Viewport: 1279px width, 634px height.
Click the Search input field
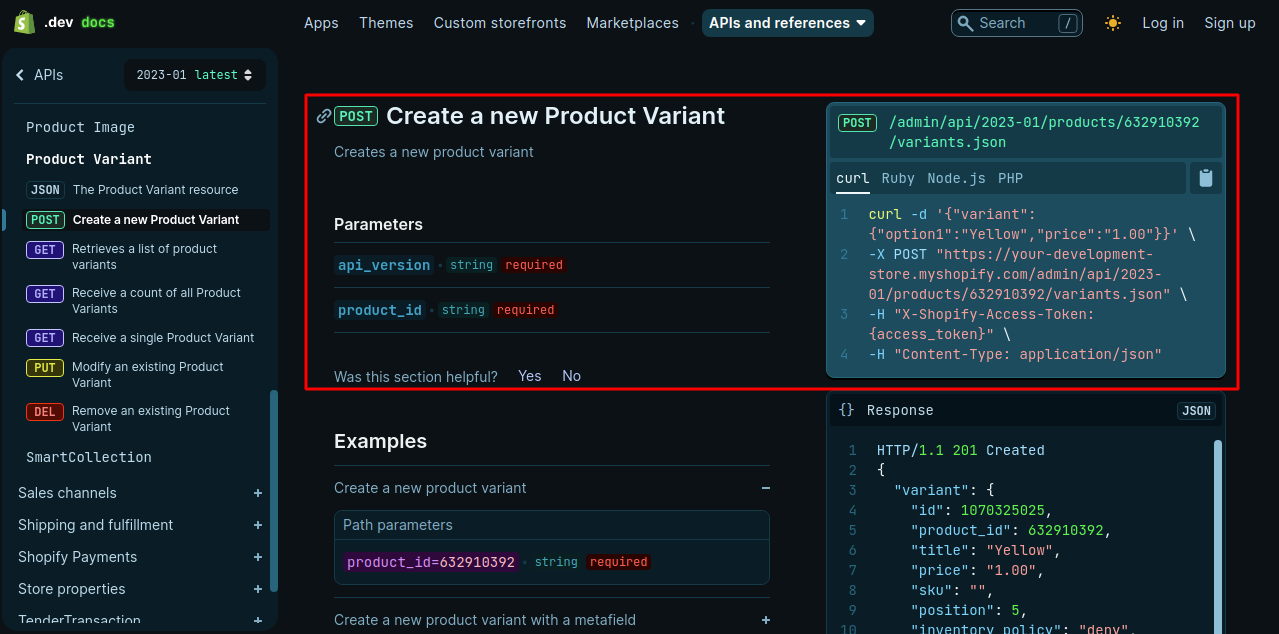coord(1016,23)
